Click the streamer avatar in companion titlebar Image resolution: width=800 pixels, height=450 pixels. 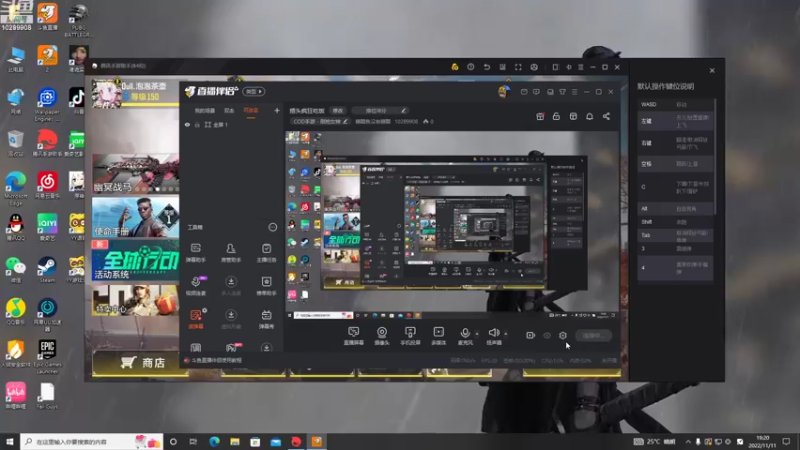(x=504, y=91)
